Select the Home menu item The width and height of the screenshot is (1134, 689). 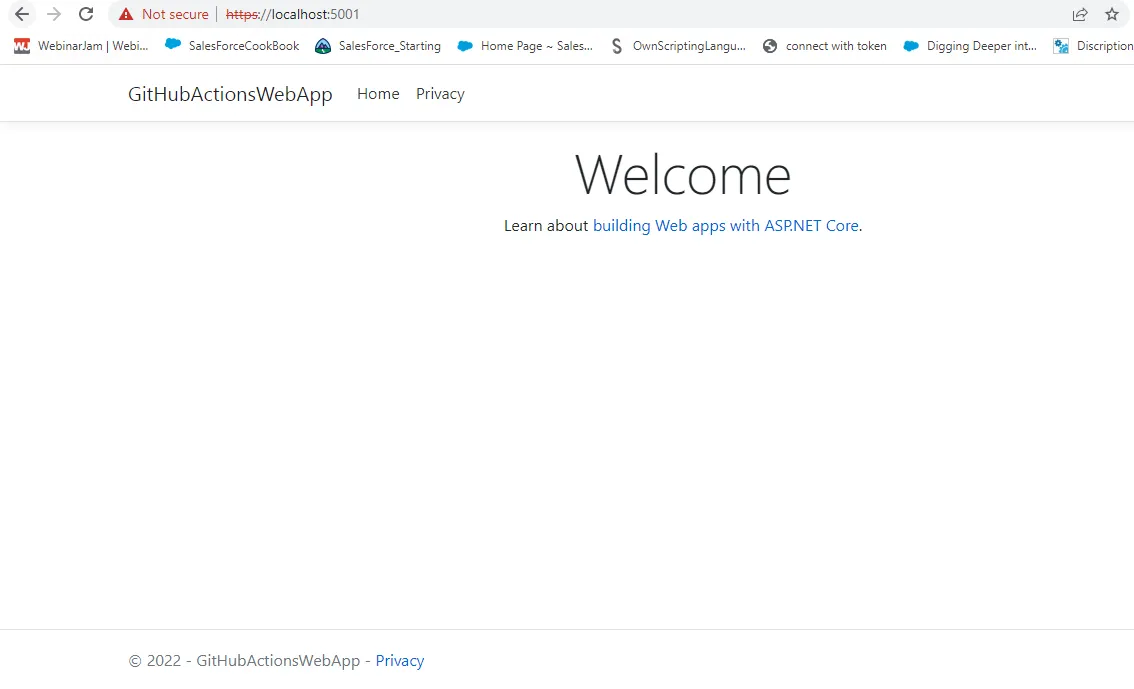pyautogui.click(x=377, y=93)
